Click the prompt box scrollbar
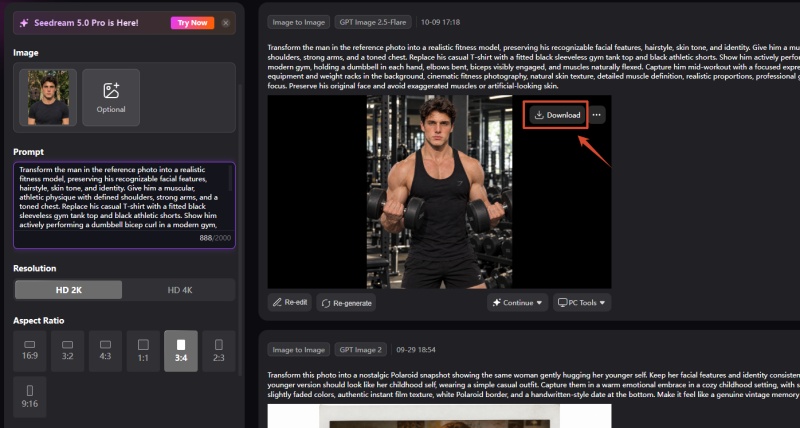This screenshot has height=428, width=800. click(x=230, y=178)
